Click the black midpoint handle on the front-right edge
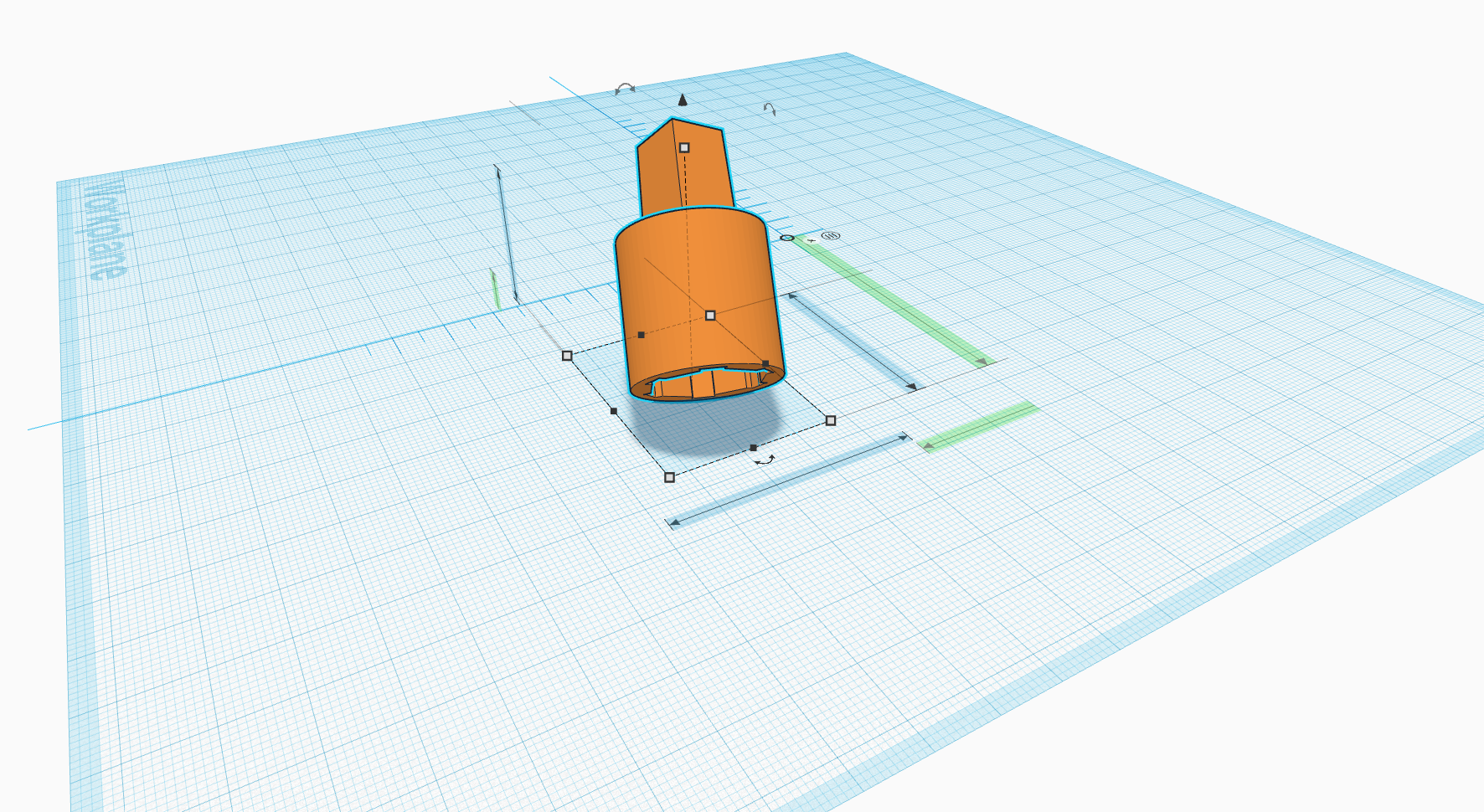 tap(753, 448)
